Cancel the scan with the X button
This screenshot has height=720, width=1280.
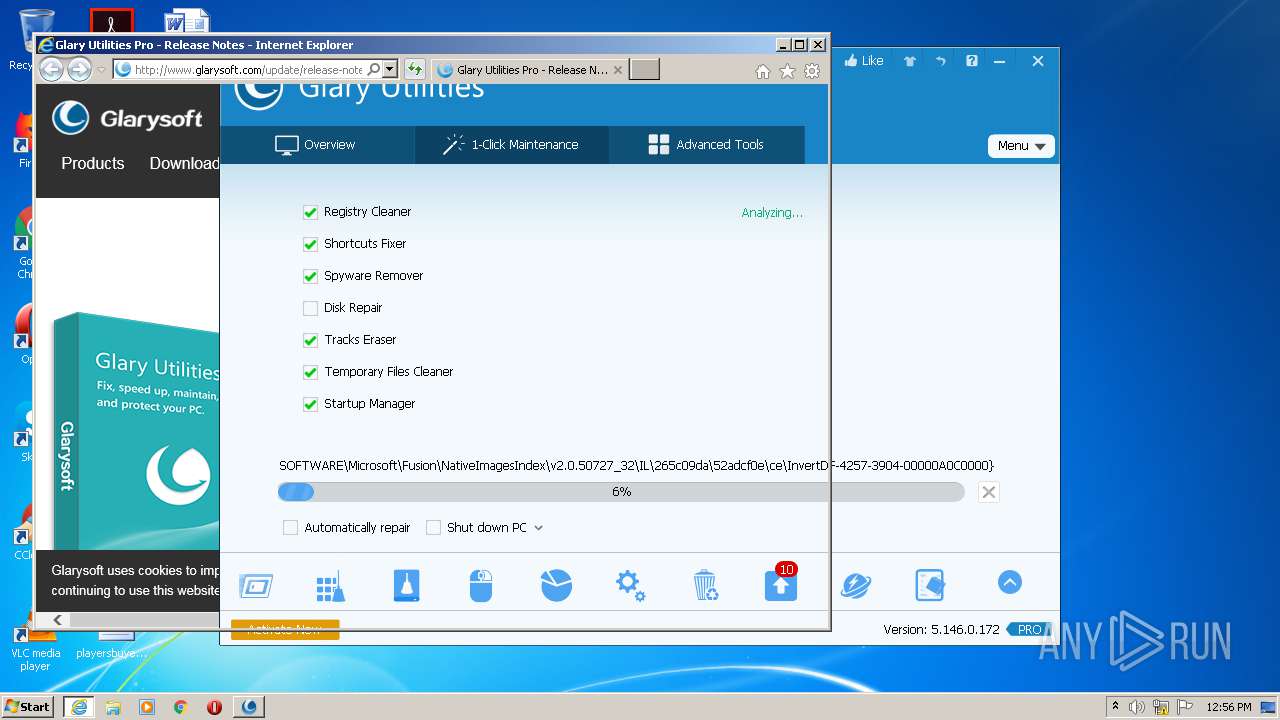click(x=988, y=492)
